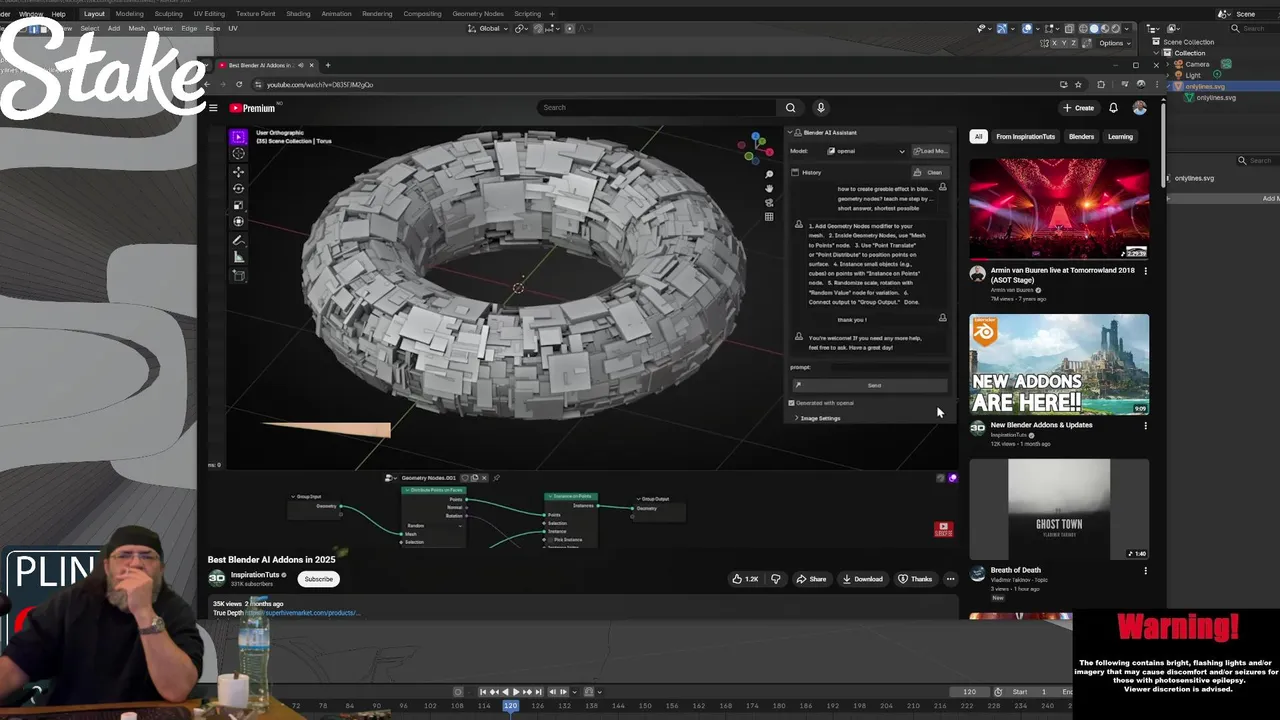This screenshot has height=720, width=1280.
Task: Switch to Geometry Nodes workspace tab
Action: tap(478, 14)
